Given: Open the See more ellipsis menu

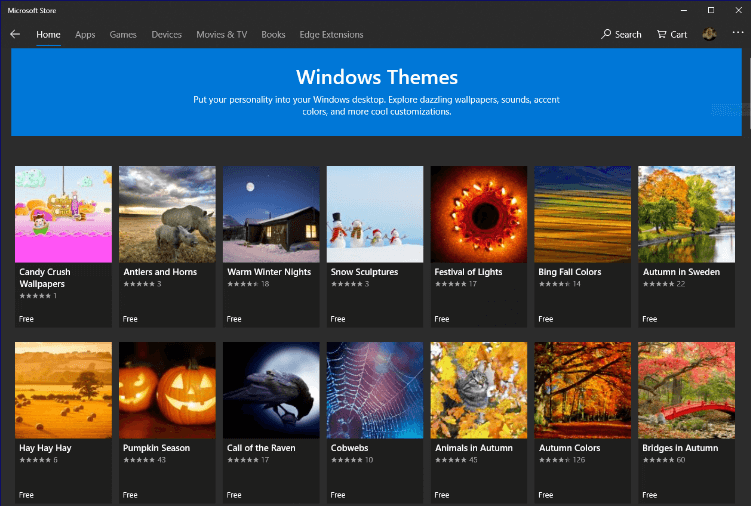Looking at the screenshot, I should click(x=738, y=33).
